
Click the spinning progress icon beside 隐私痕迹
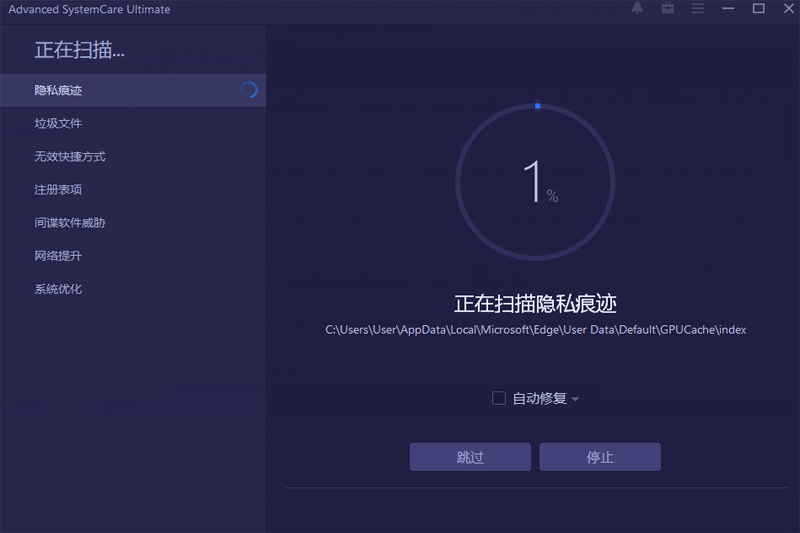click(249, 90)
